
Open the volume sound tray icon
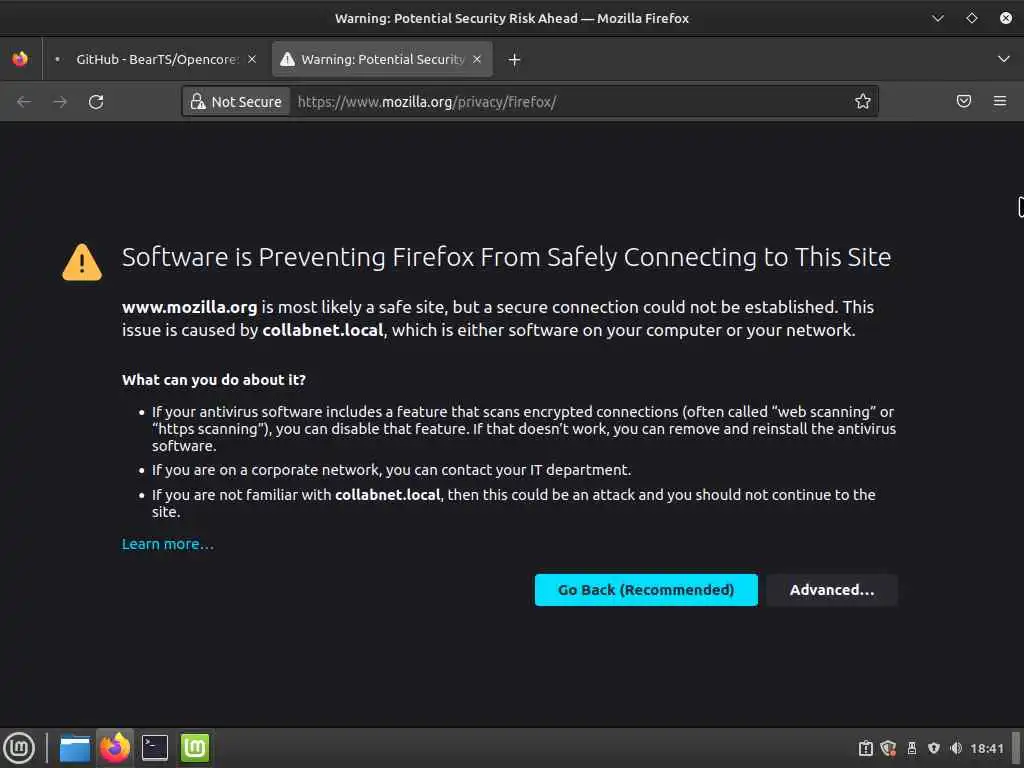(x=956, y=748)
